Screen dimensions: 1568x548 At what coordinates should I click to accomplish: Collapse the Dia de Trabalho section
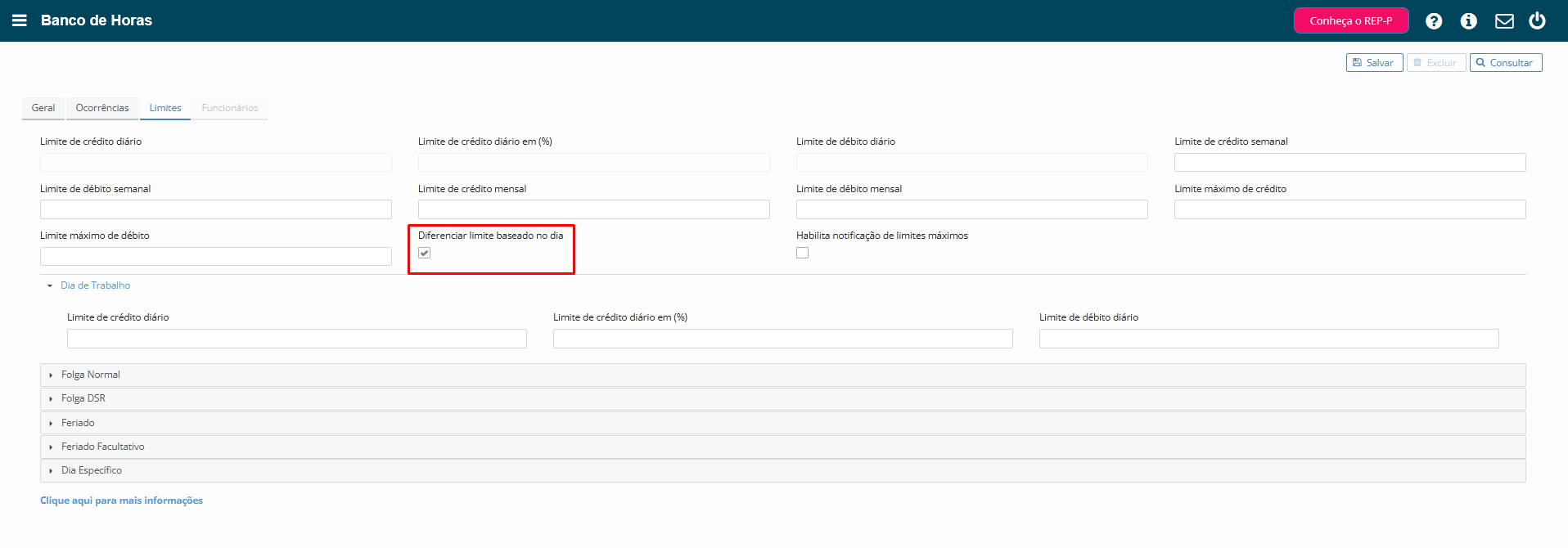click(95, 285)
